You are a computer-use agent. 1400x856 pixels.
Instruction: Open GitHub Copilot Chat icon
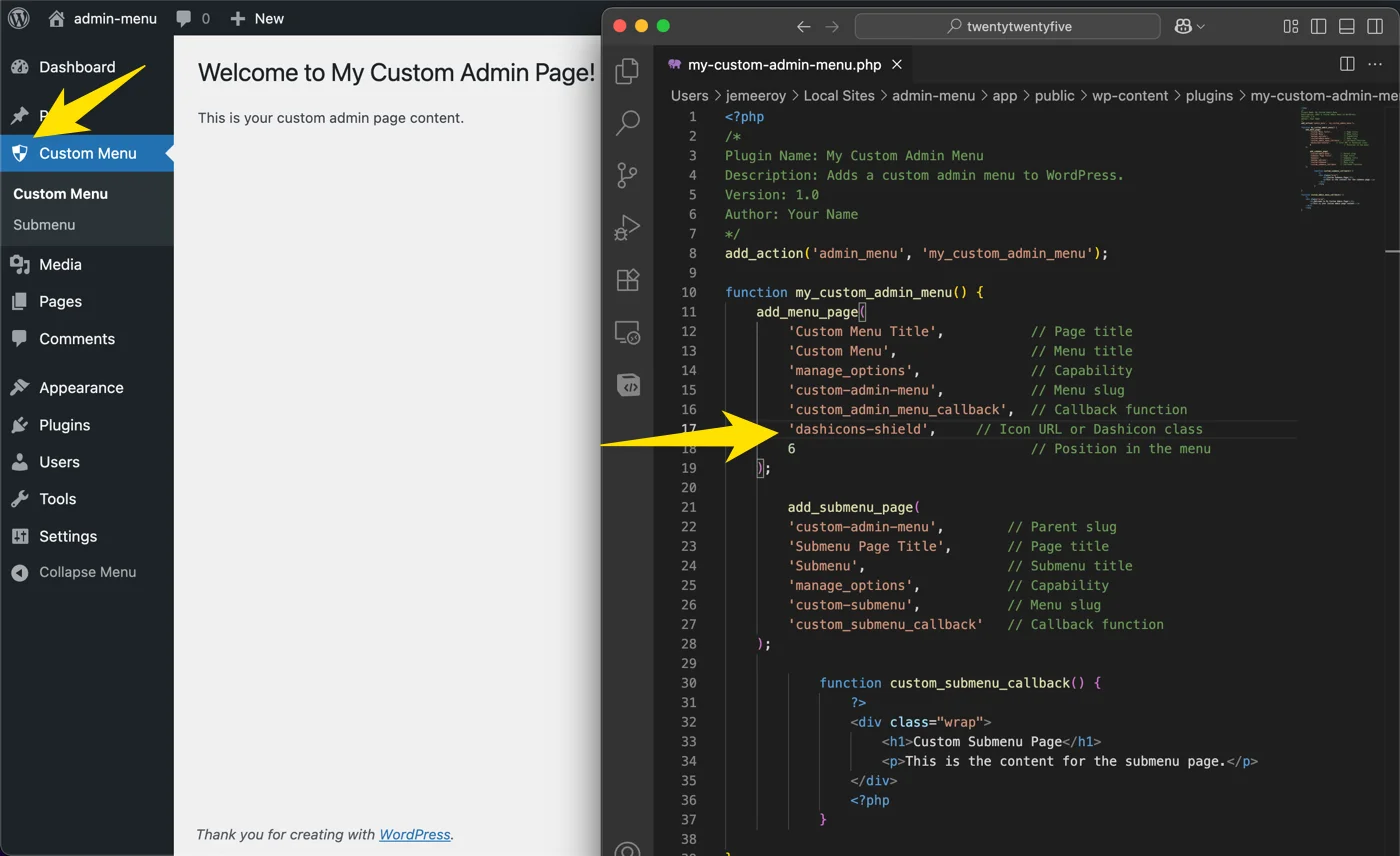tap(627, 385)
